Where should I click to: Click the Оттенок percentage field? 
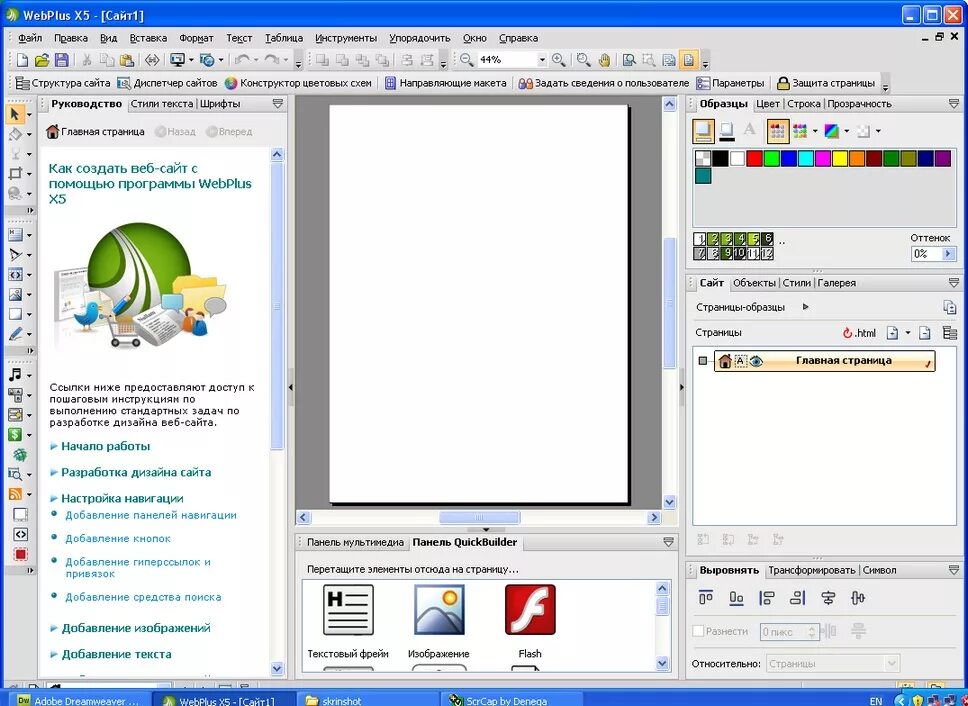[928, 254]
